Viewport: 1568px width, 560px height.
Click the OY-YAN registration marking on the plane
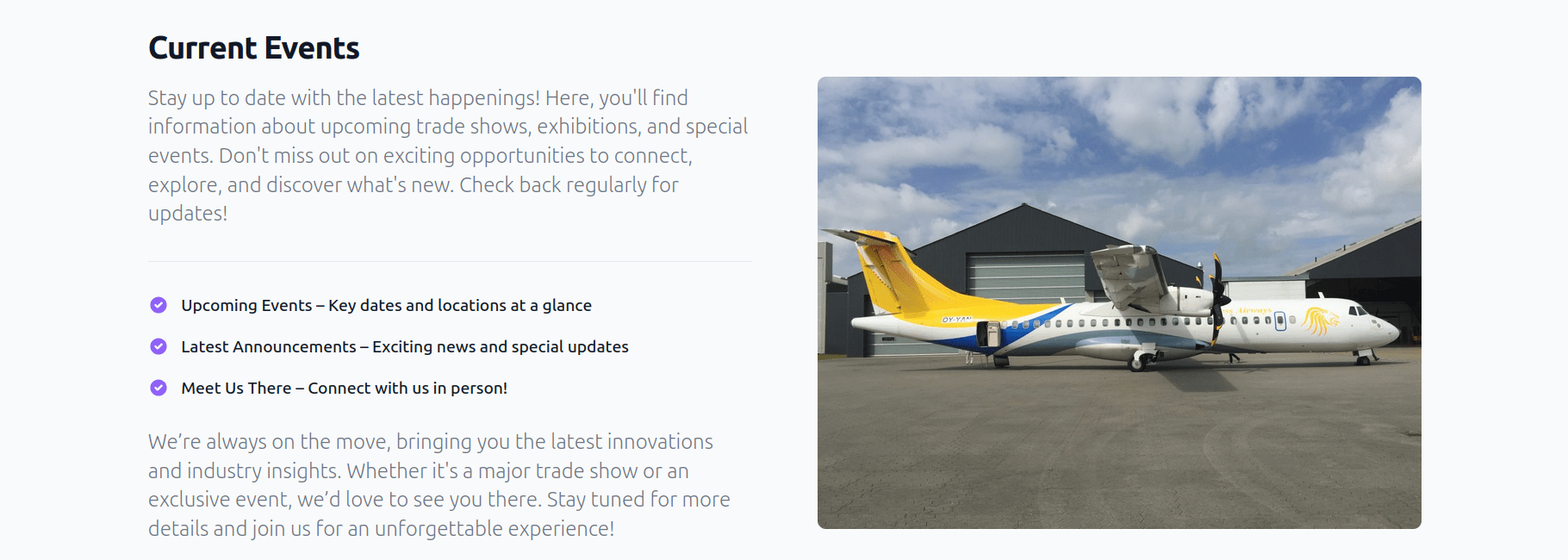coord(956,320)
